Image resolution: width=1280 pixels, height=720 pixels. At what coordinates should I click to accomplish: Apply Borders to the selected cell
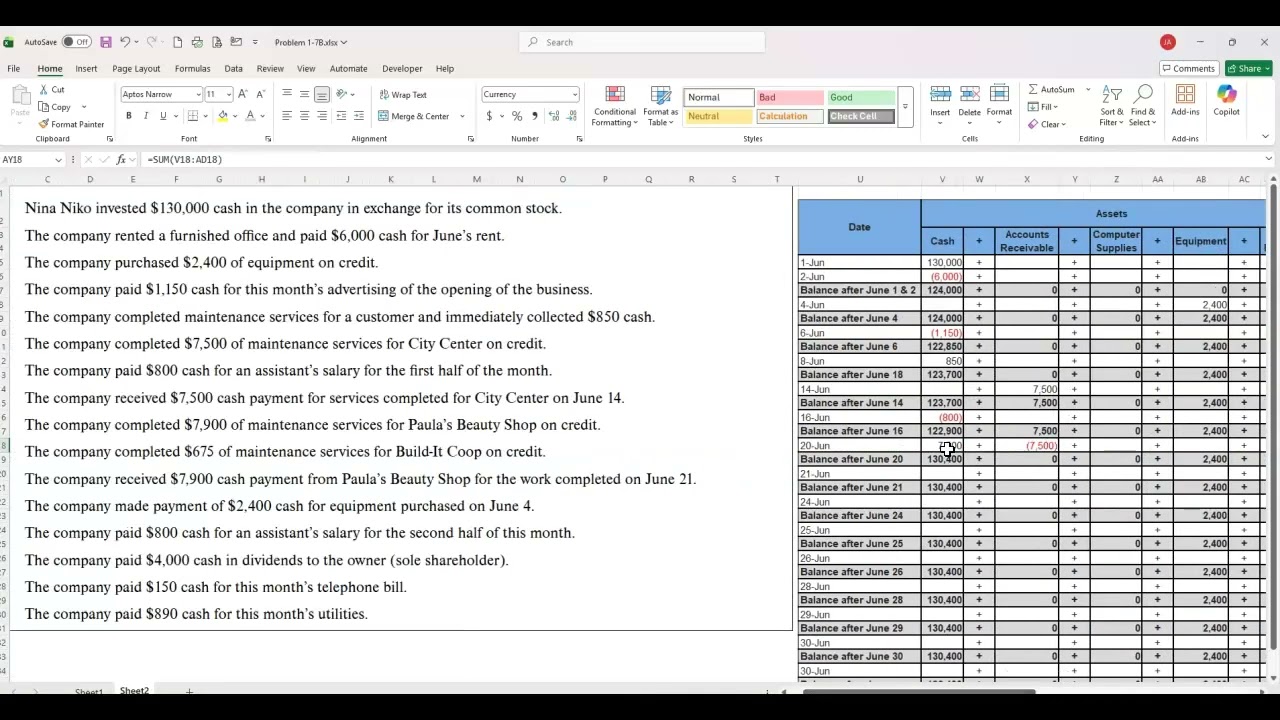[x=192, y=116]
